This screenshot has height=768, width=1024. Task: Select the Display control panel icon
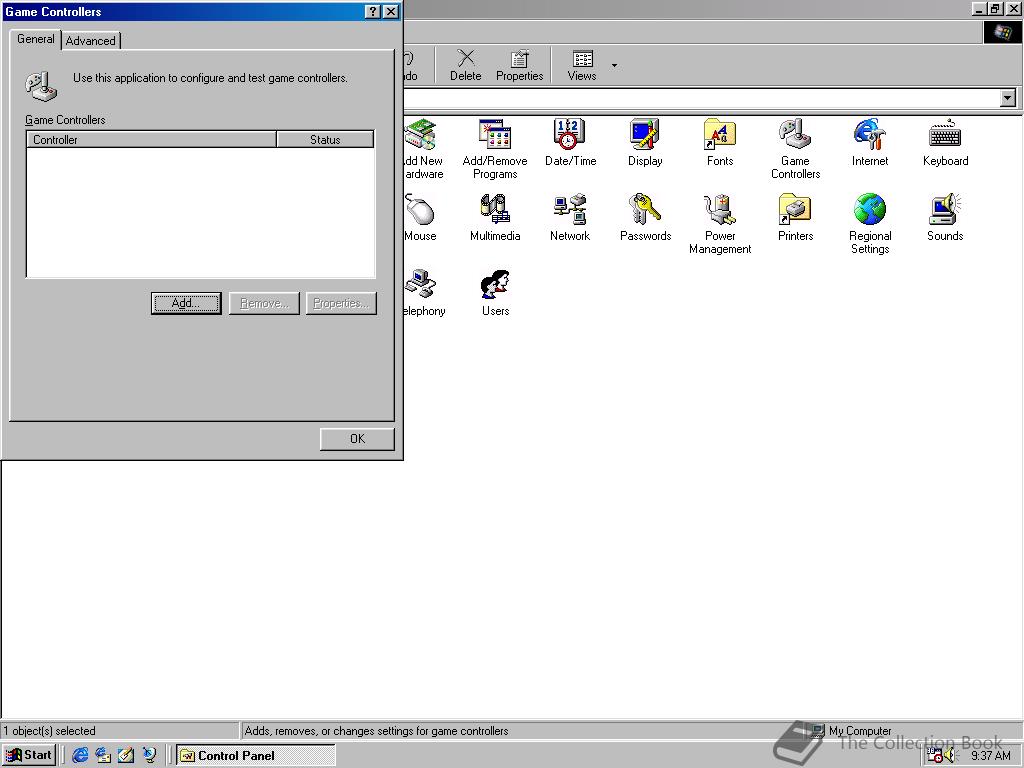(645, 142)
